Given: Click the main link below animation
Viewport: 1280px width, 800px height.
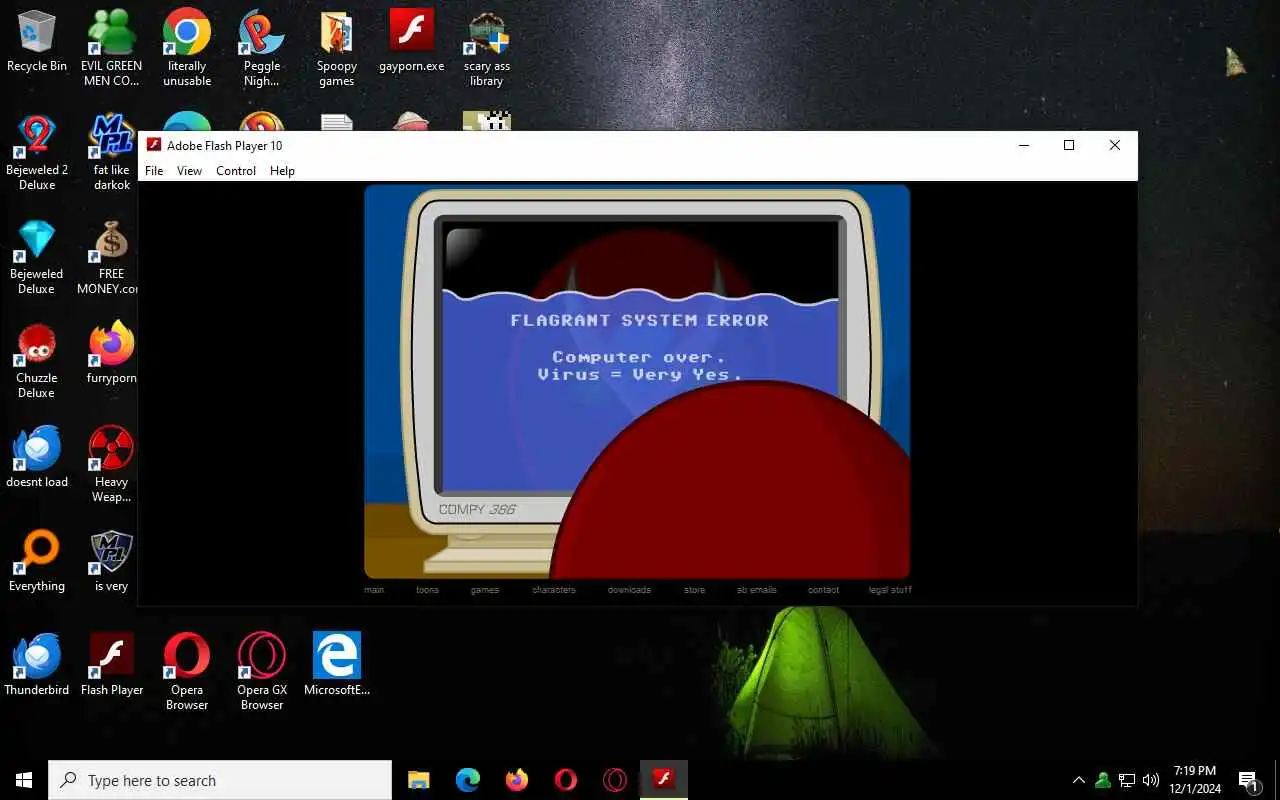Looking at the screenshot, I should point(374,590).
